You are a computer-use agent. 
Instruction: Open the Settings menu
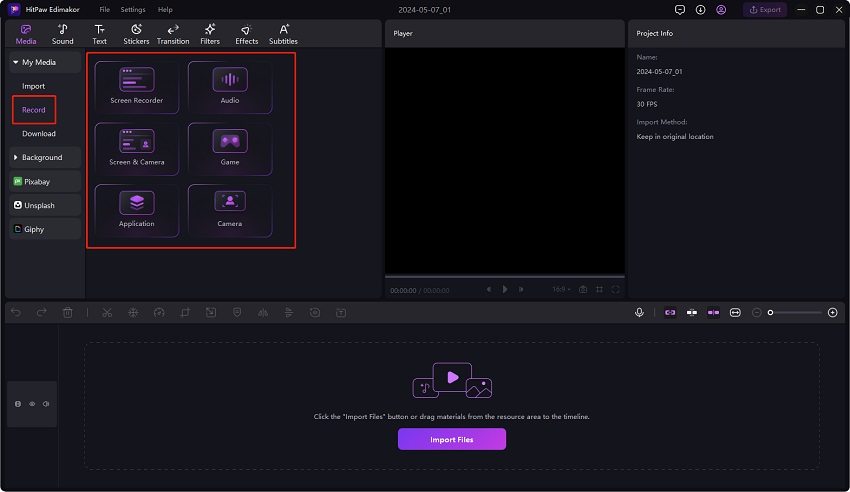pos(132,9)
